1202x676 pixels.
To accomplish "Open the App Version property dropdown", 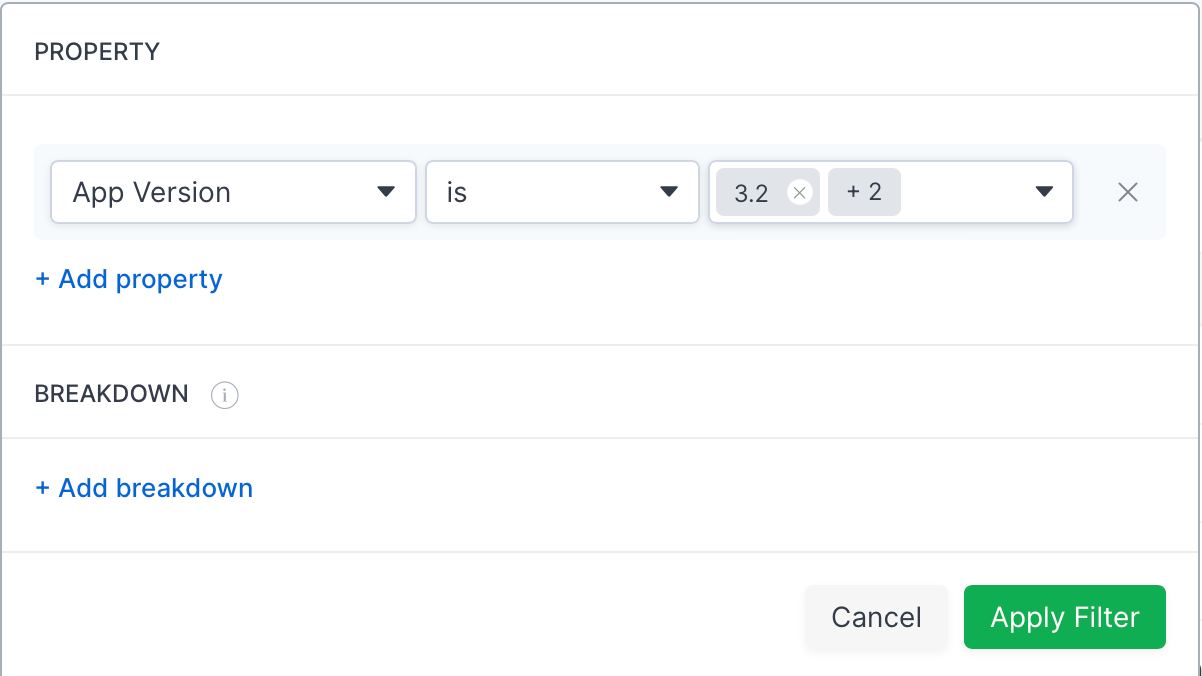I will 233,192.
